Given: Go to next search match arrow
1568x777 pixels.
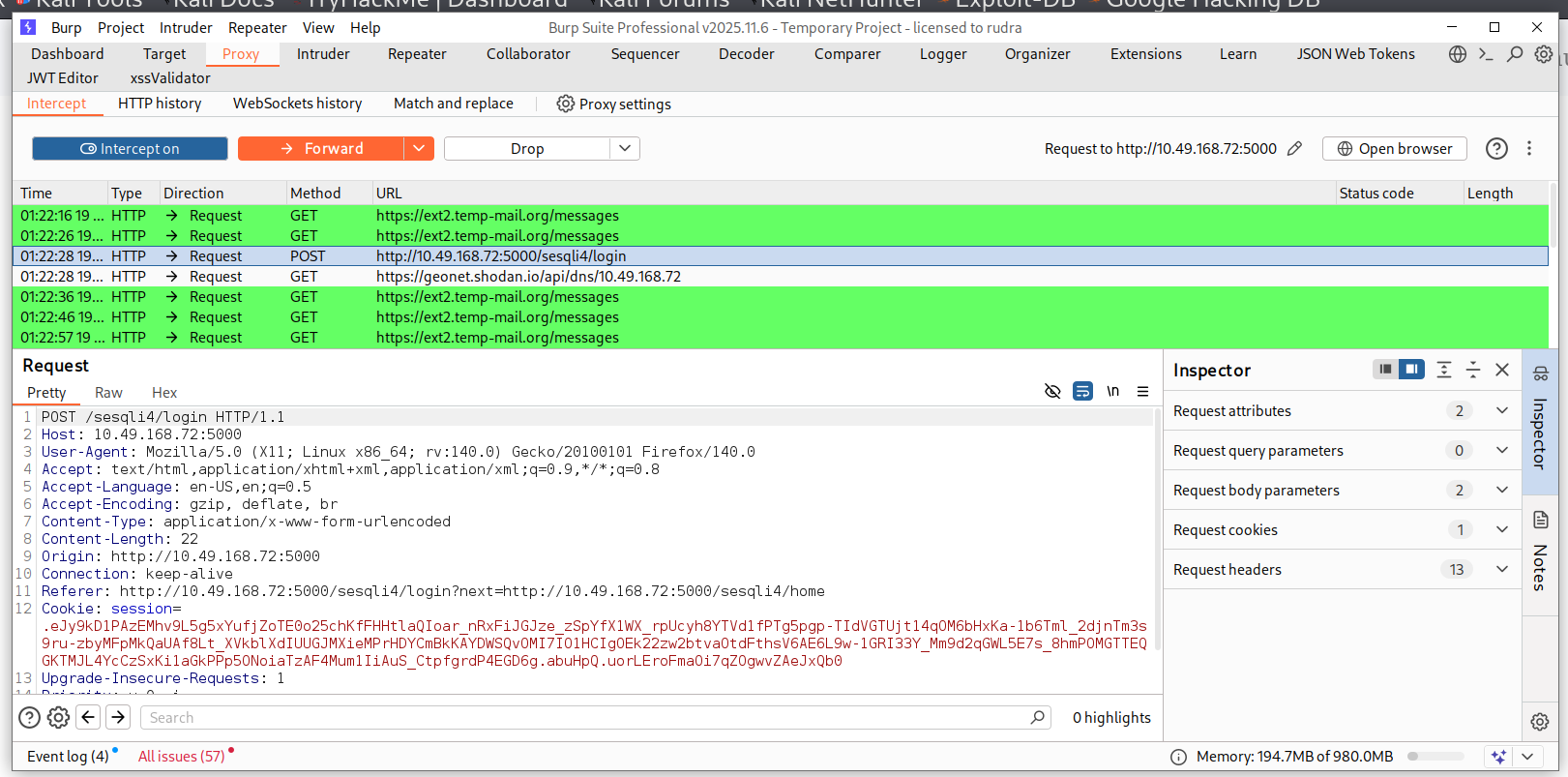Looking at the screenshot, I should 118,717.
